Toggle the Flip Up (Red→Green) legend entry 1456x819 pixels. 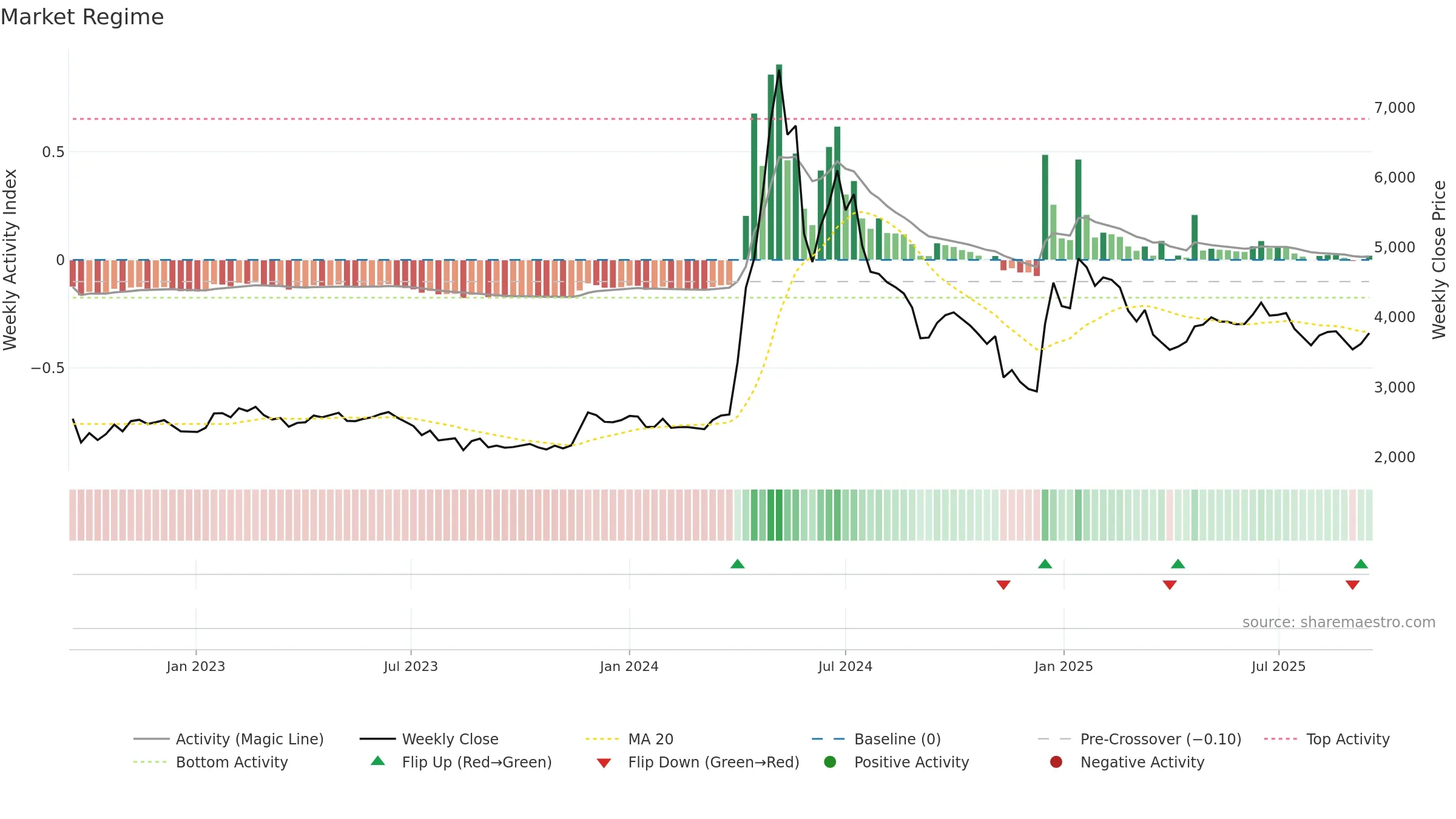click(461, 762)
